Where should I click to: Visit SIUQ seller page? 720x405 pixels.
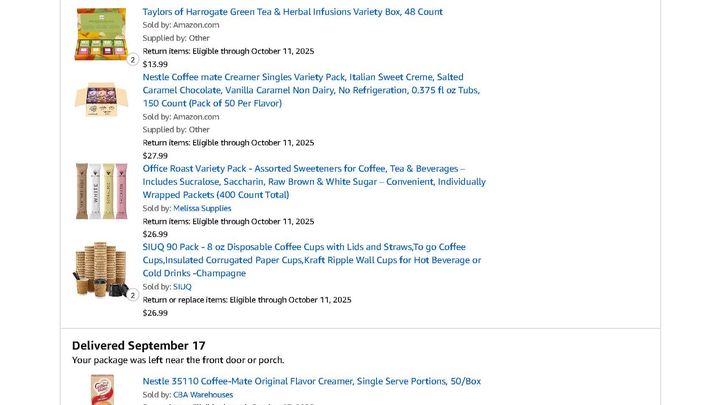tap(182, 287)
